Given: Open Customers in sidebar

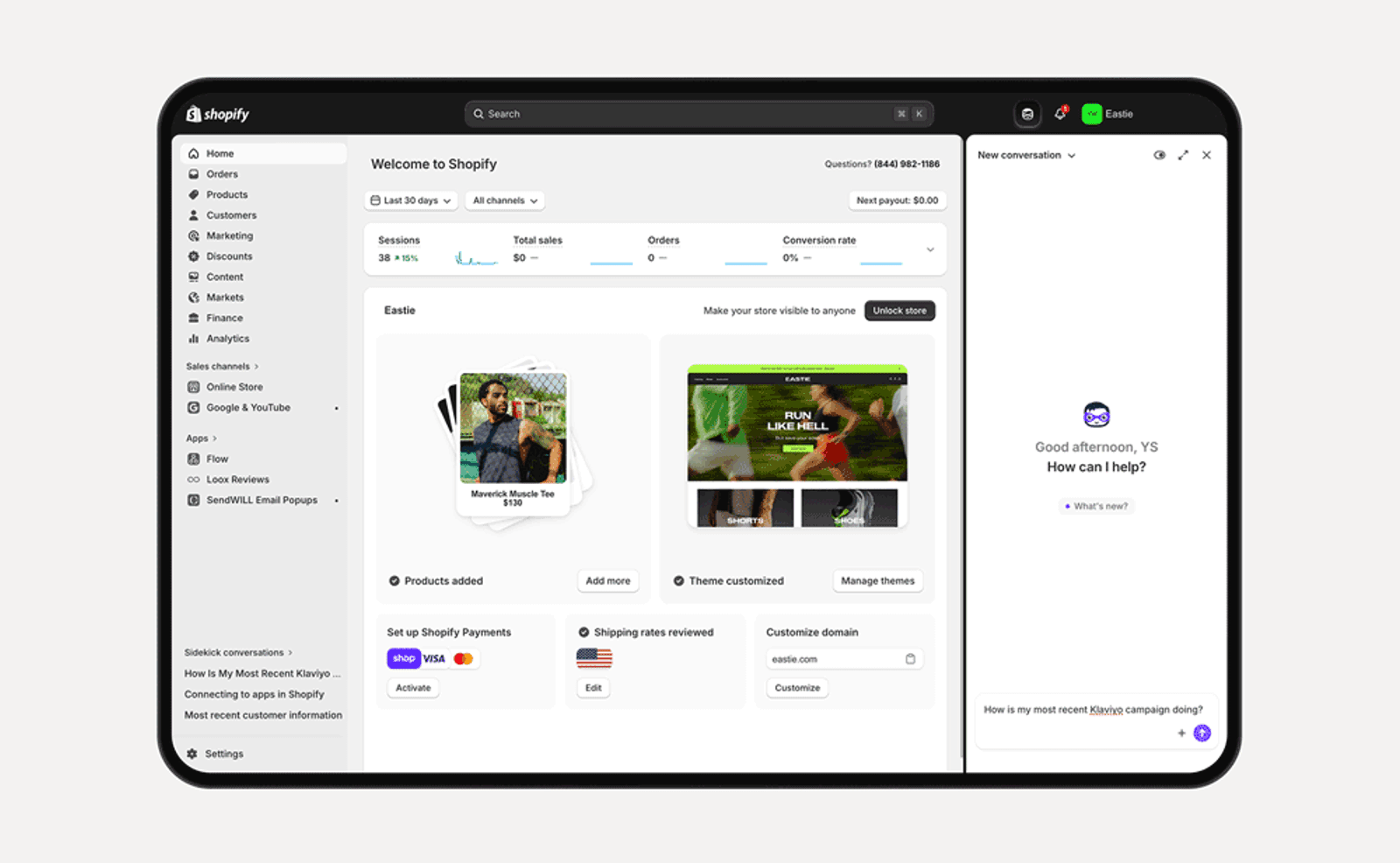Looking at the screenshot, I should 262,215.
